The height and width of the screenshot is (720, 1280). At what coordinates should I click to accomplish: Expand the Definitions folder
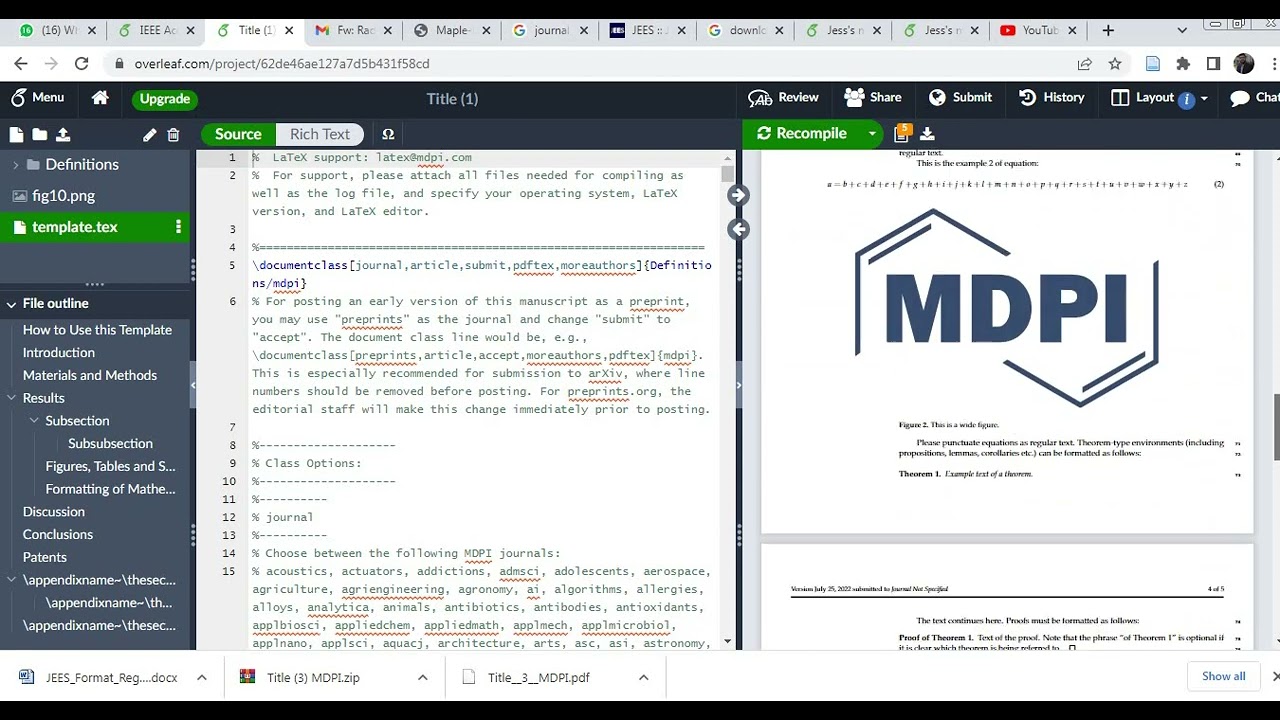[x=15, y=165]
